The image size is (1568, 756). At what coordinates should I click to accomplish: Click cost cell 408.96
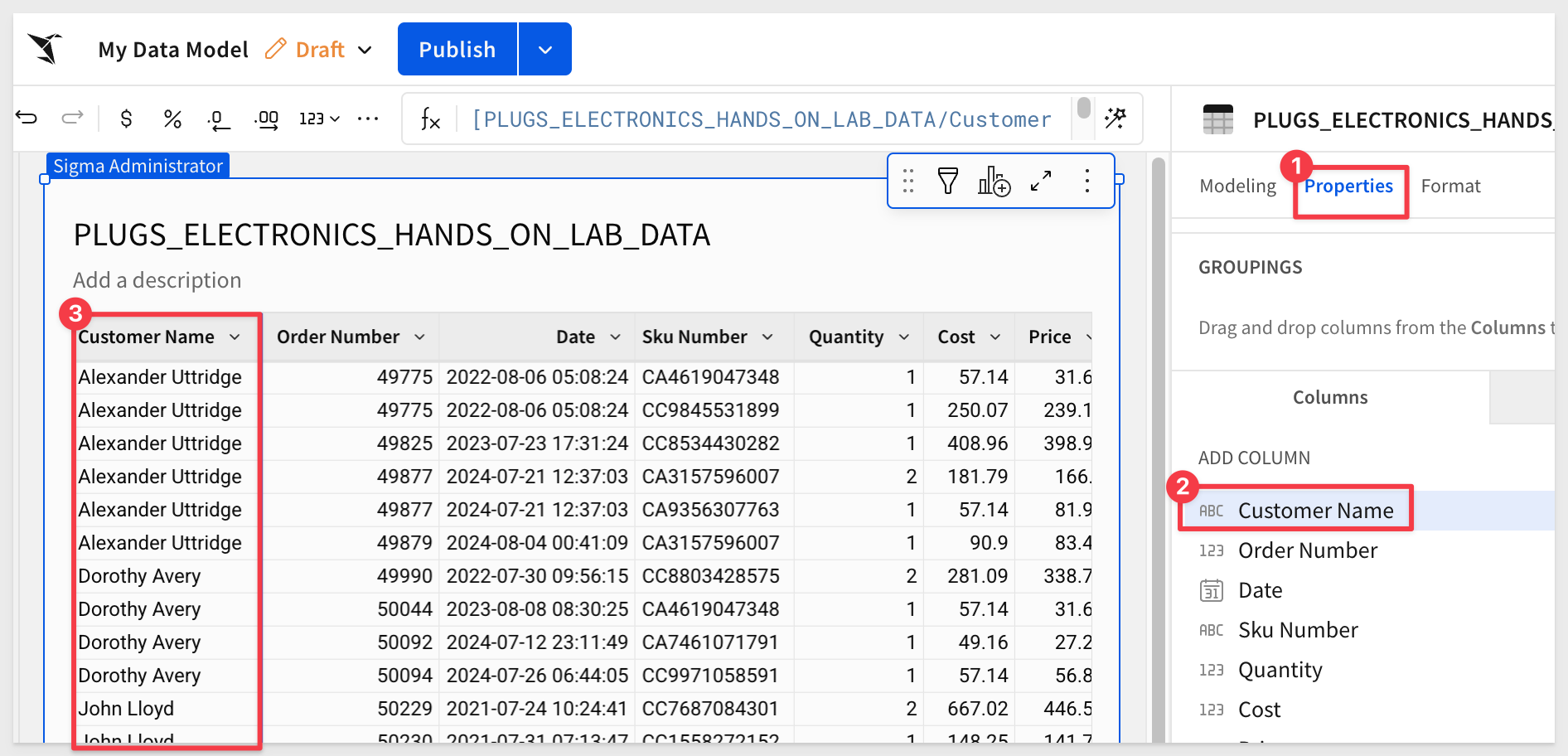pos(977,443)
